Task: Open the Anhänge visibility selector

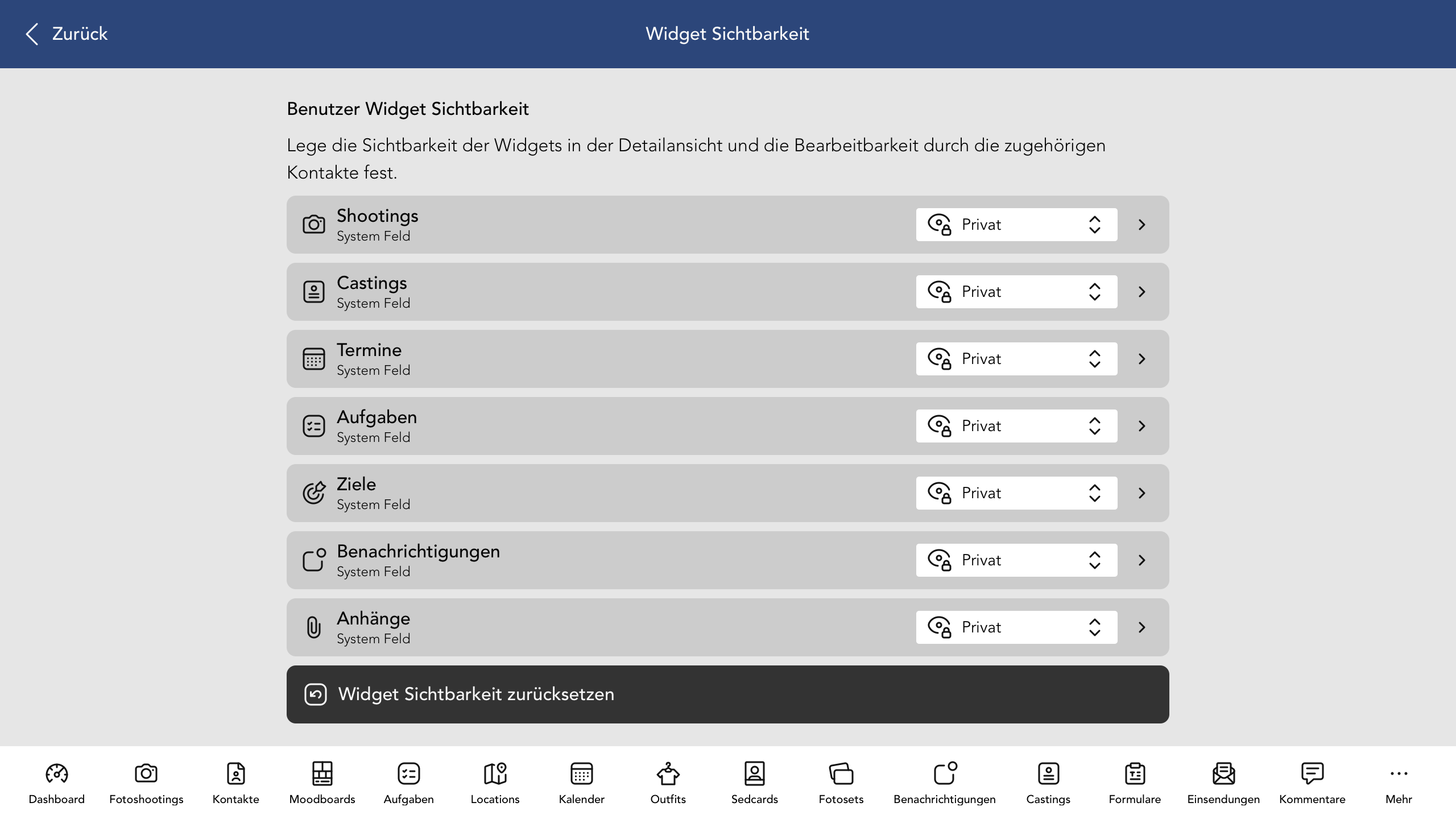Action: [x=1016, y=627]
